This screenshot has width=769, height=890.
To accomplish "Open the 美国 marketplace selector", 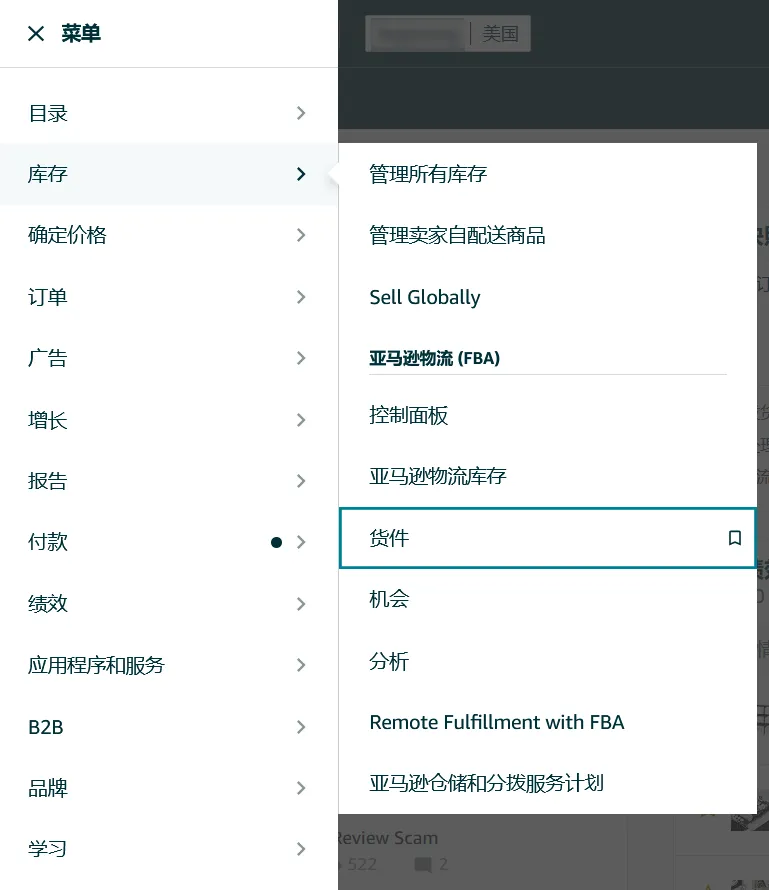I will (x=500, y=33).
